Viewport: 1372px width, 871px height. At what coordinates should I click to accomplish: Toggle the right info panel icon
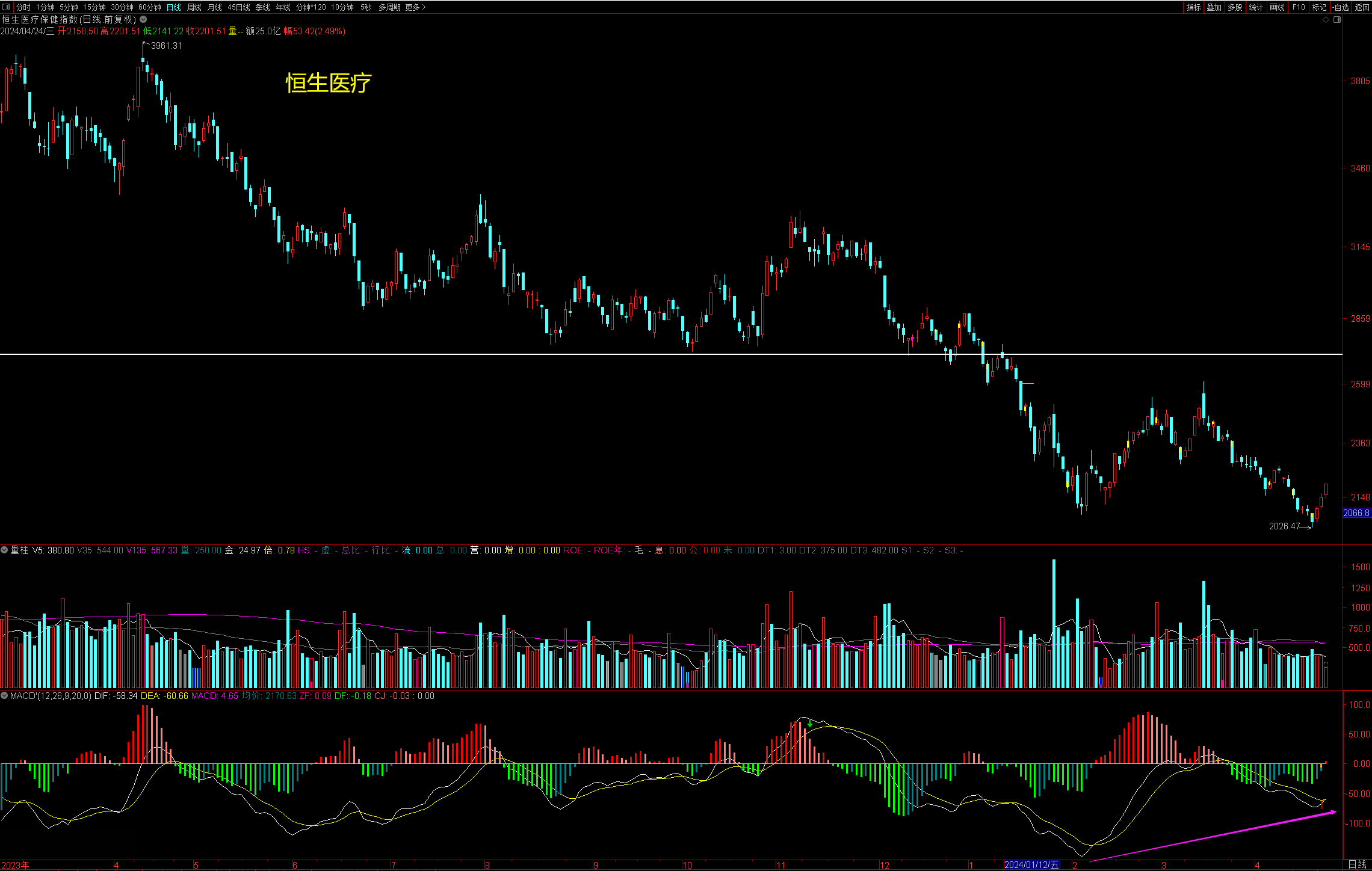pyautogui.click(x=1337, y=20)
